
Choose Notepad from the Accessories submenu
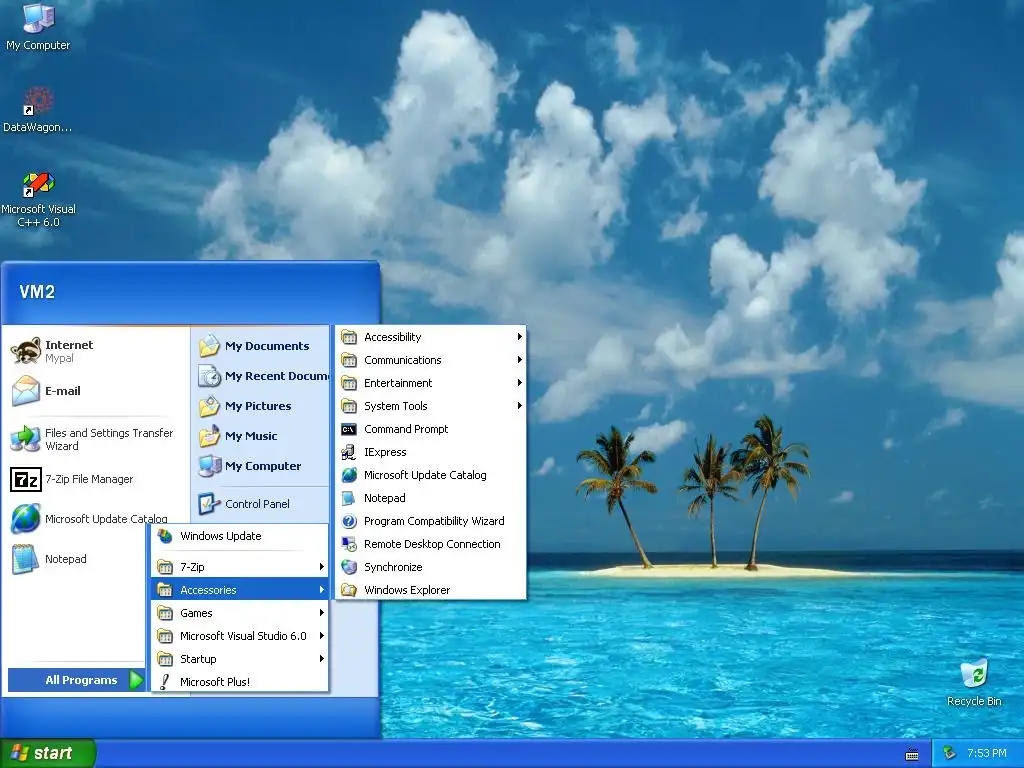coord(430,498)
